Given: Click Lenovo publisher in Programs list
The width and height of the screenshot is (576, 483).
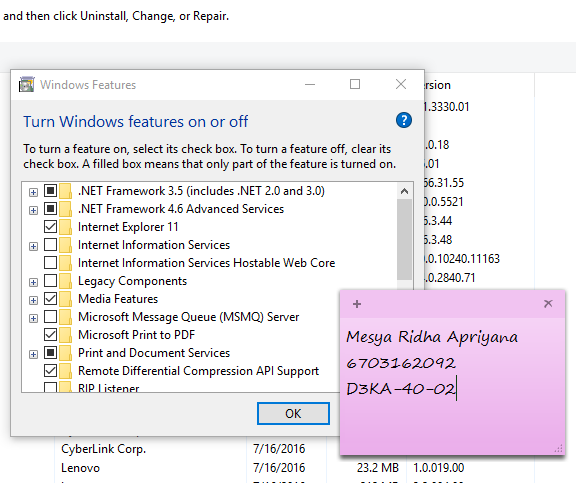Looking at the screenshot, I should [x=80, y=468].
